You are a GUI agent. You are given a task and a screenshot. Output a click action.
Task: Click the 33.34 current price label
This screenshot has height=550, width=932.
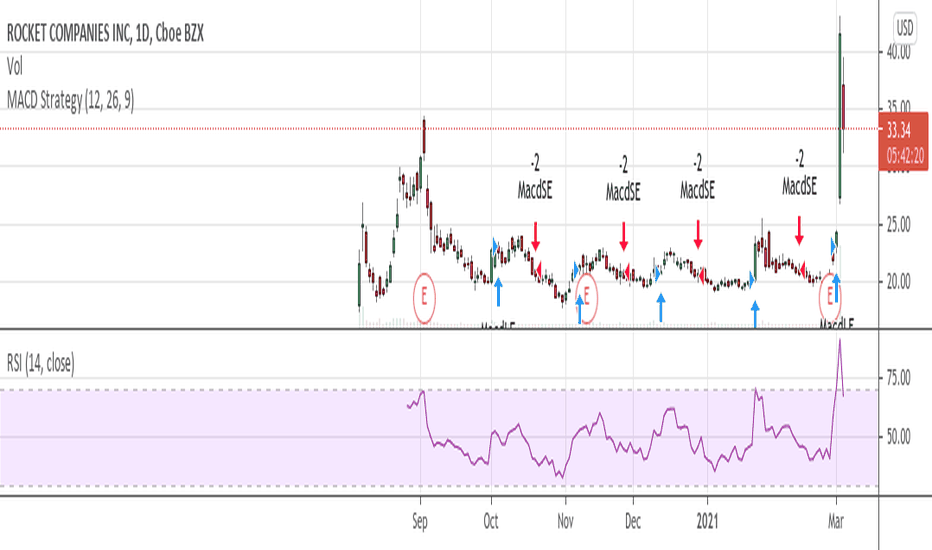tap(899, 130)
